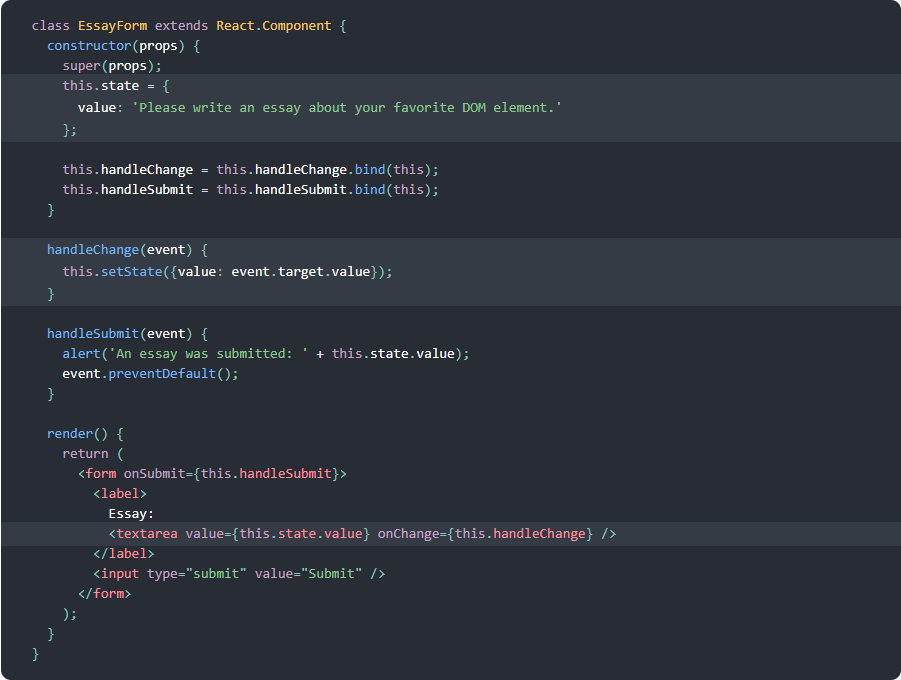Viewport: 901px width, 680px height.
Task: Click the 'Essay:' text
Action: 131,514
